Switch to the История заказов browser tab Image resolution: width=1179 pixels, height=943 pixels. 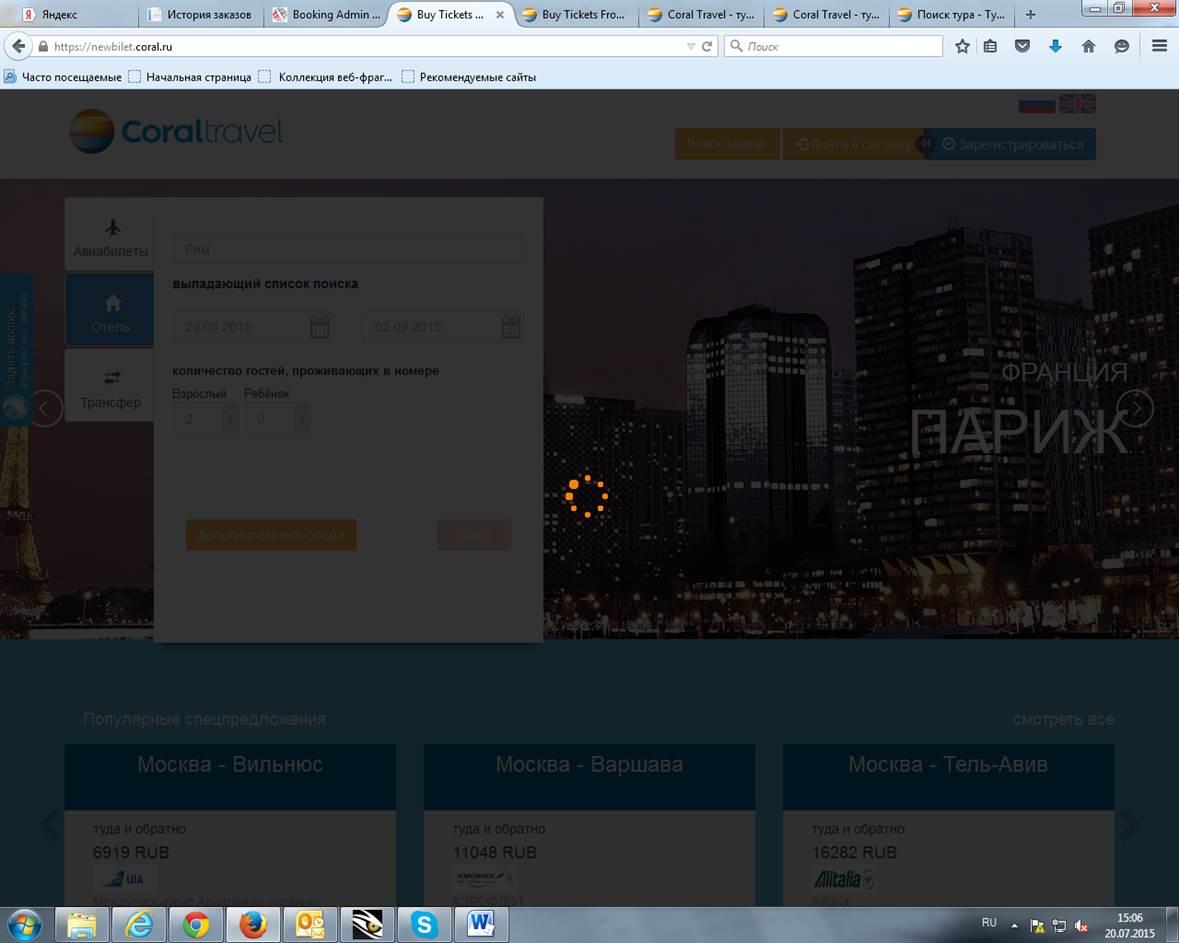[x=205, y=15]
